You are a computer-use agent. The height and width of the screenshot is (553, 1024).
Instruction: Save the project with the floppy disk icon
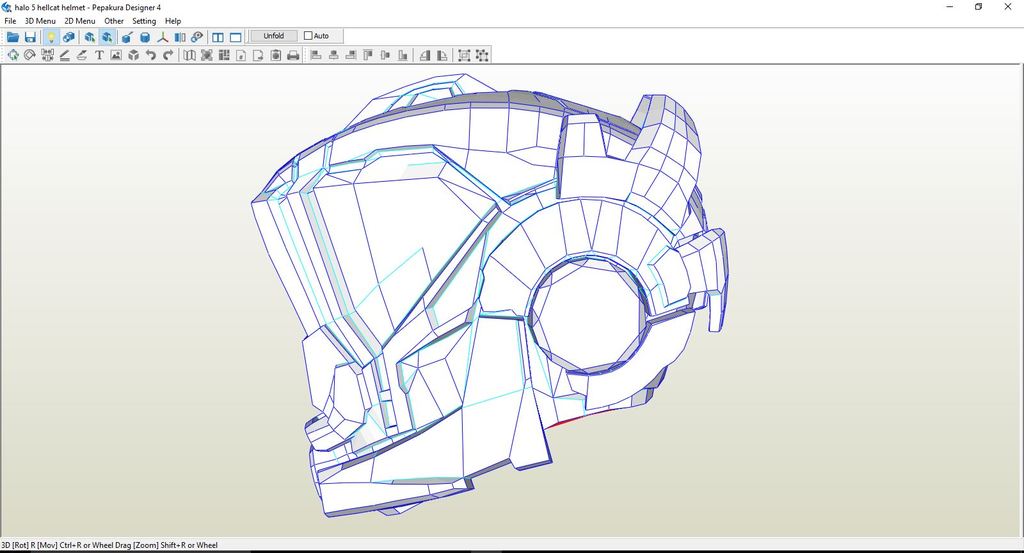pyautogui.click(x=30, y=37)
